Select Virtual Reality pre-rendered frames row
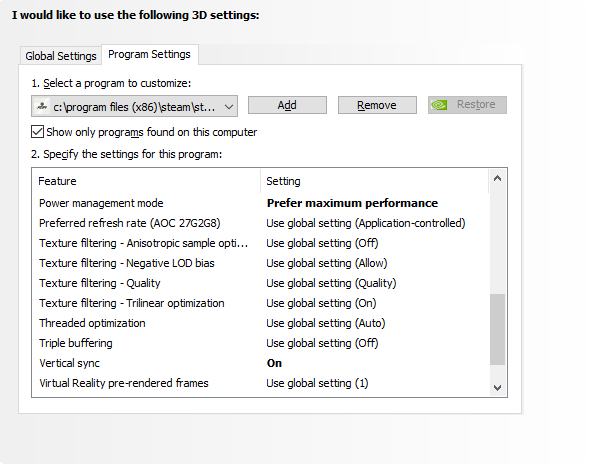The image size is (604, 464). pos(123,383)
